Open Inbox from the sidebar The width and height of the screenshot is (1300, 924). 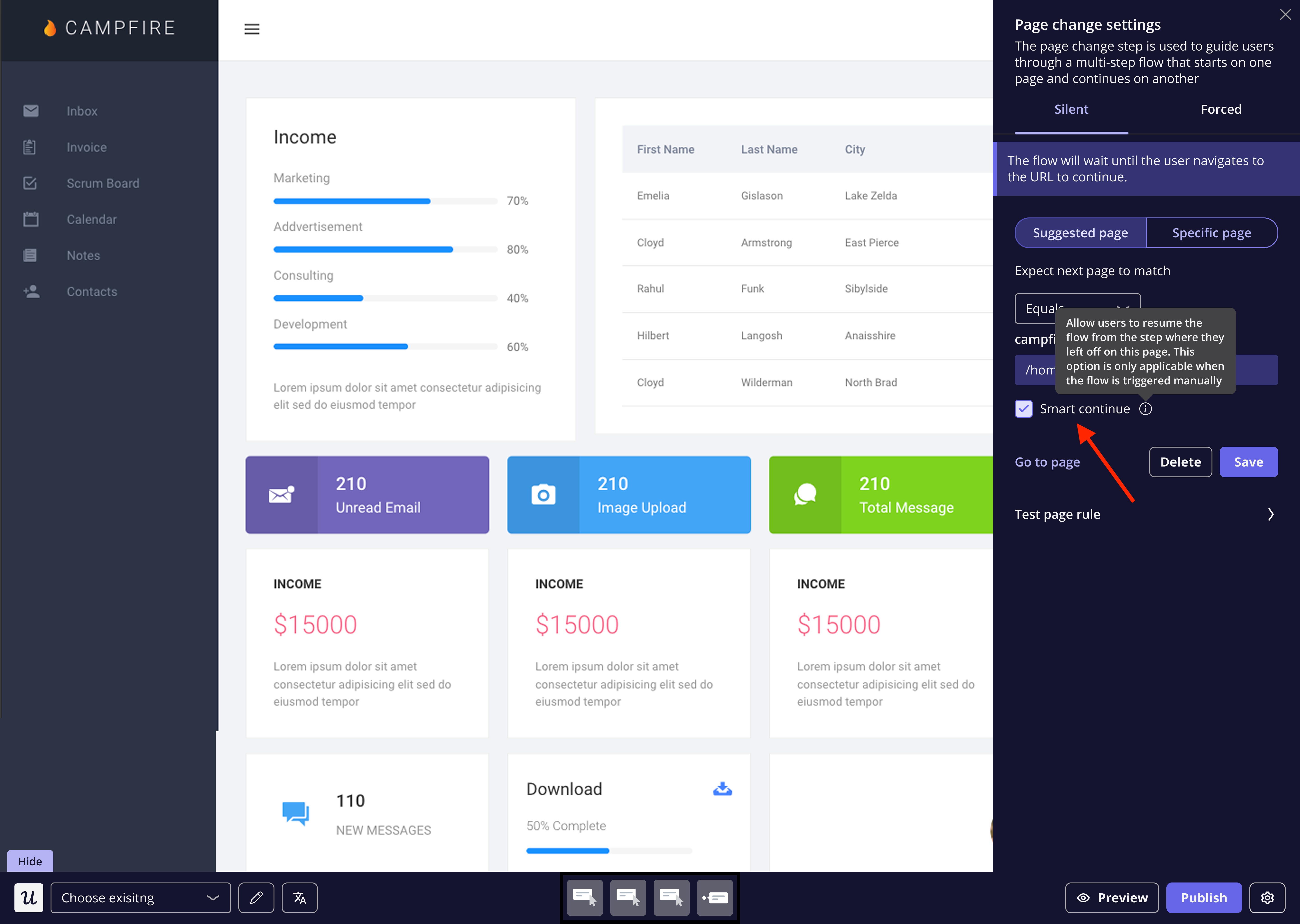pos(82,111)
